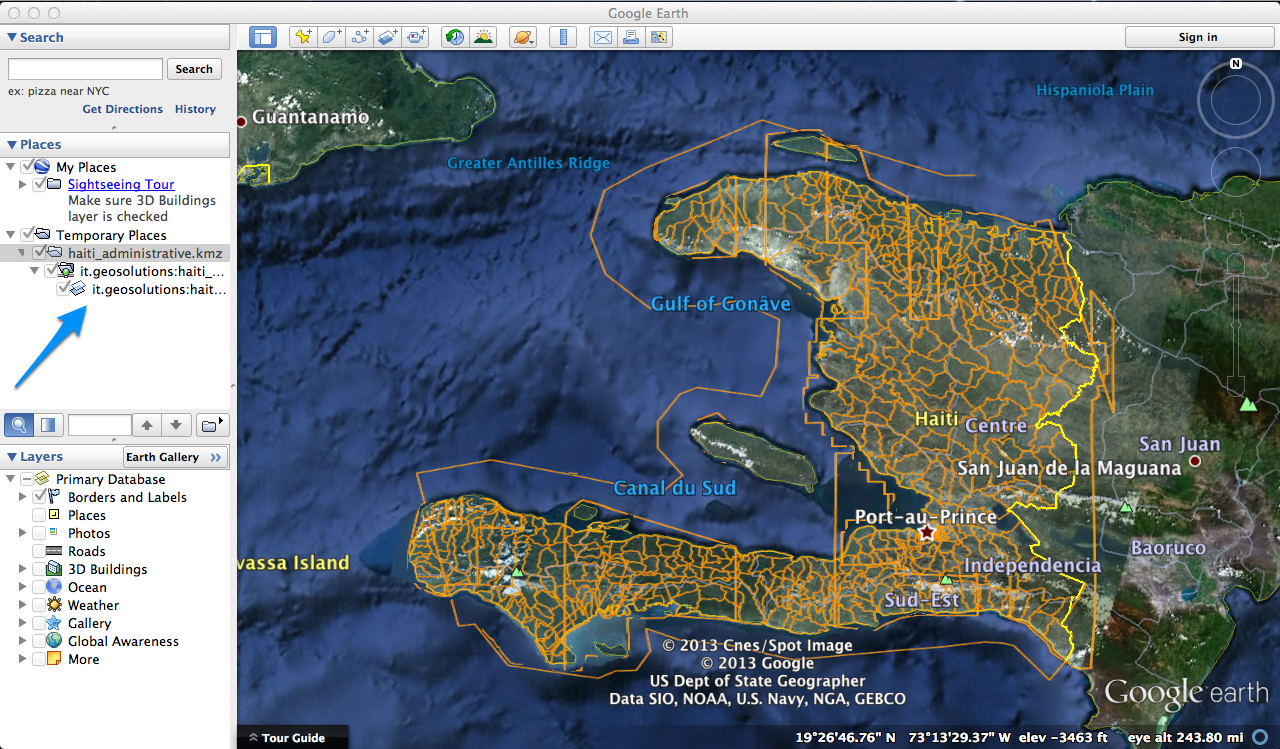Screen dimensions: 1280x749
Task: Toggle the Places opacity/transparency button
Action: click(x=48, y=425)
